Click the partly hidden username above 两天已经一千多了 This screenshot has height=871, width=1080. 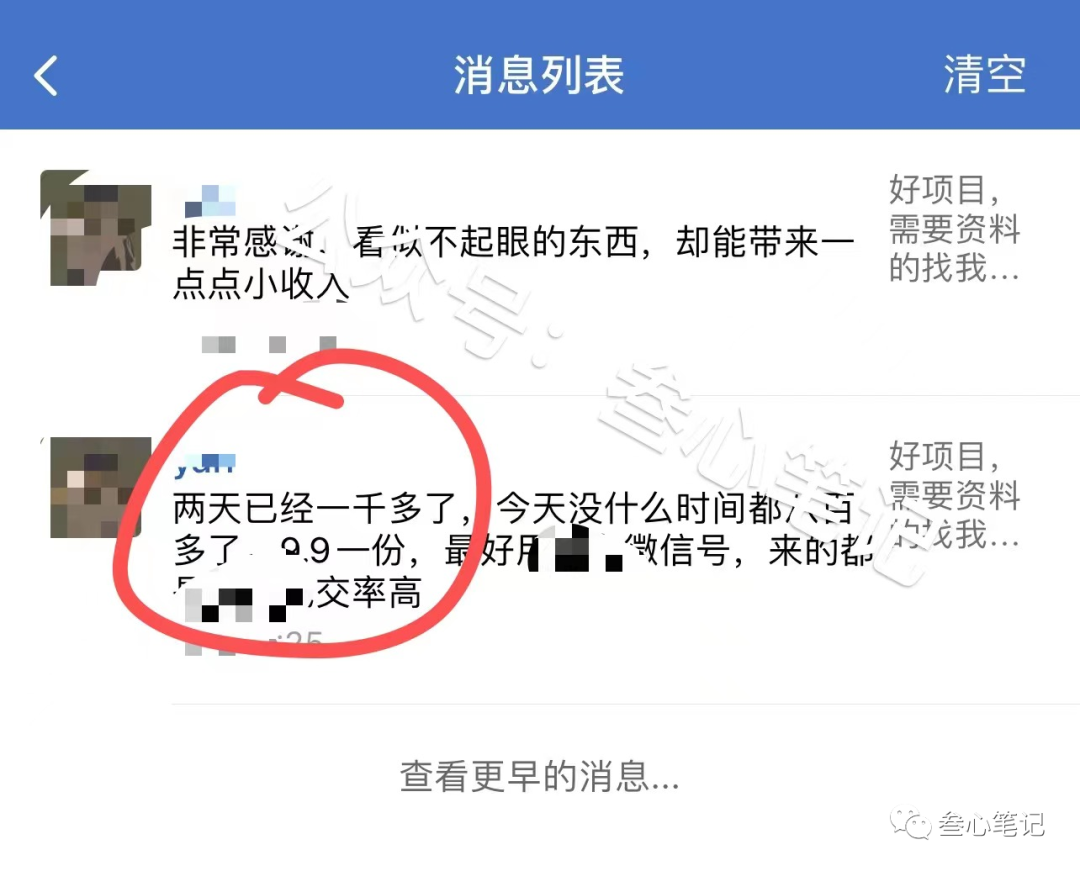[x=205, y=466]
